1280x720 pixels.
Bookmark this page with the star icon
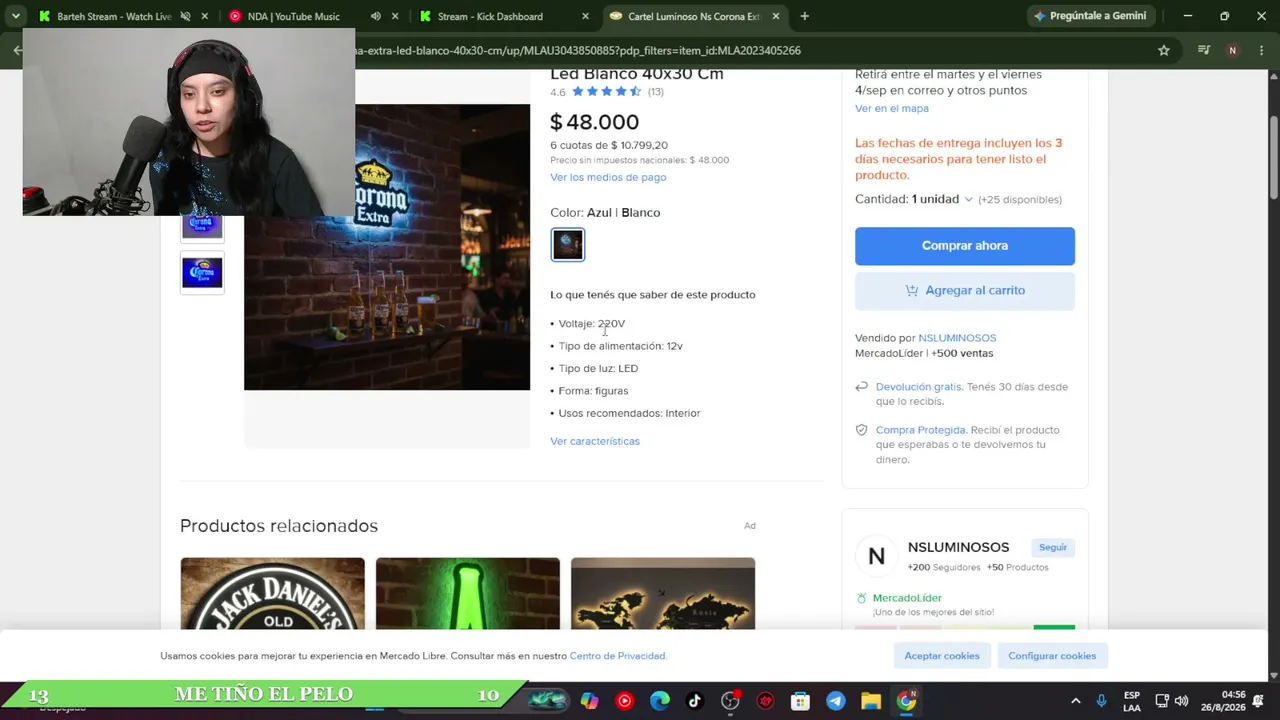click(1164, 50)
